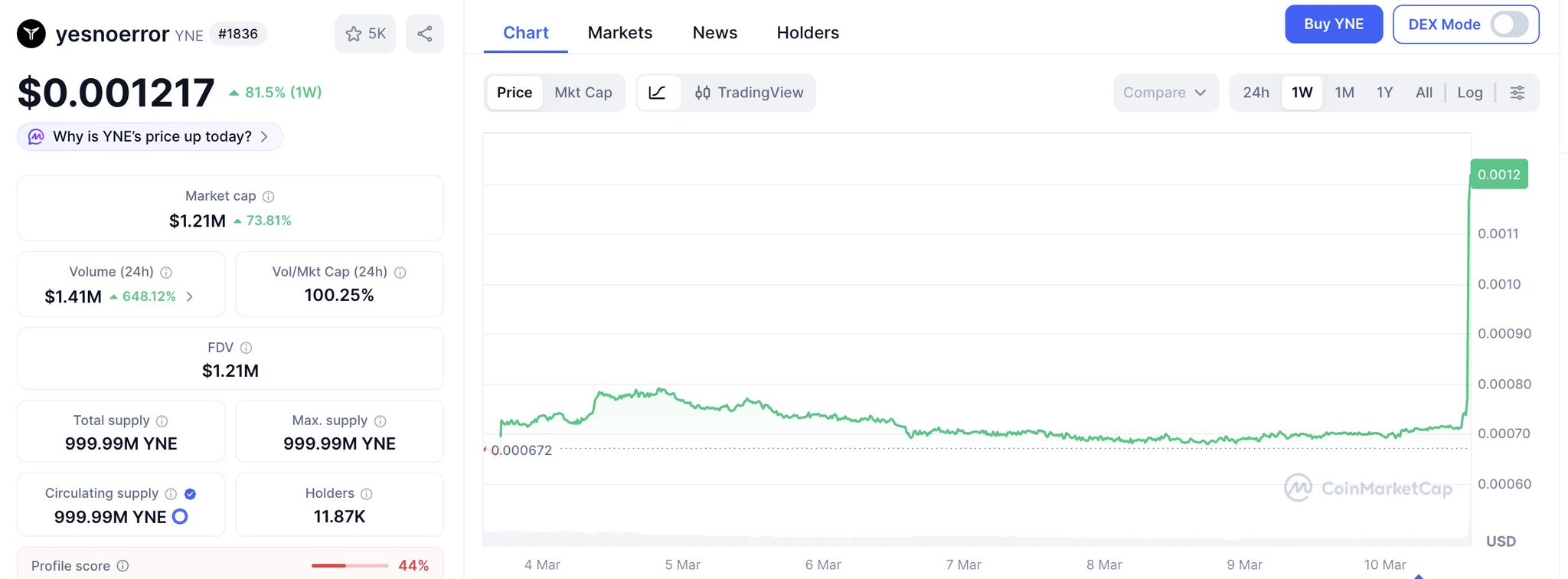Open the chart settings sliders icon
The image size is (1568, 579).
[1517, 93]
